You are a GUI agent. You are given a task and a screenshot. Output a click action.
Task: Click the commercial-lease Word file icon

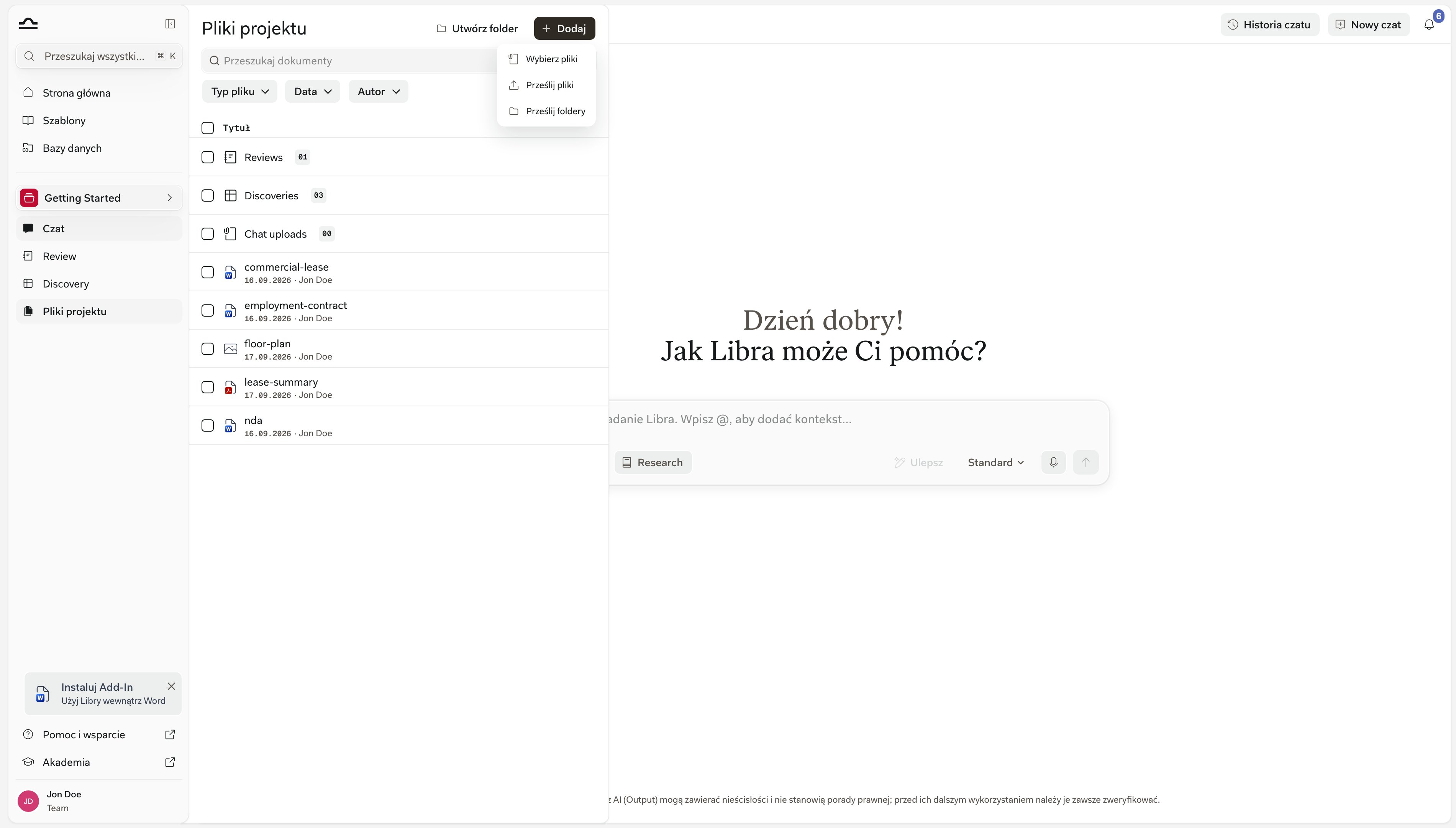tap(230, 273)
